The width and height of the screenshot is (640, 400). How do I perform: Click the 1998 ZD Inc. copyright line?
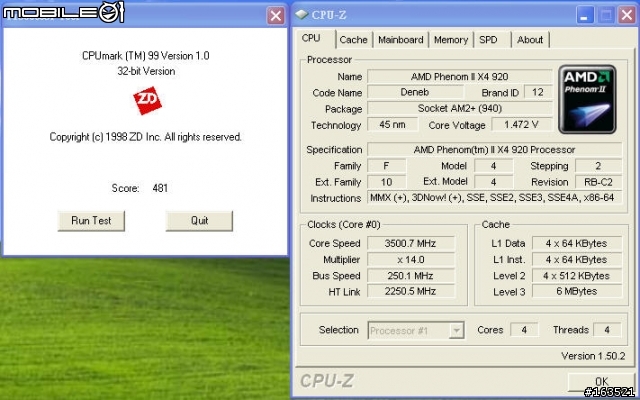(145, 137)
